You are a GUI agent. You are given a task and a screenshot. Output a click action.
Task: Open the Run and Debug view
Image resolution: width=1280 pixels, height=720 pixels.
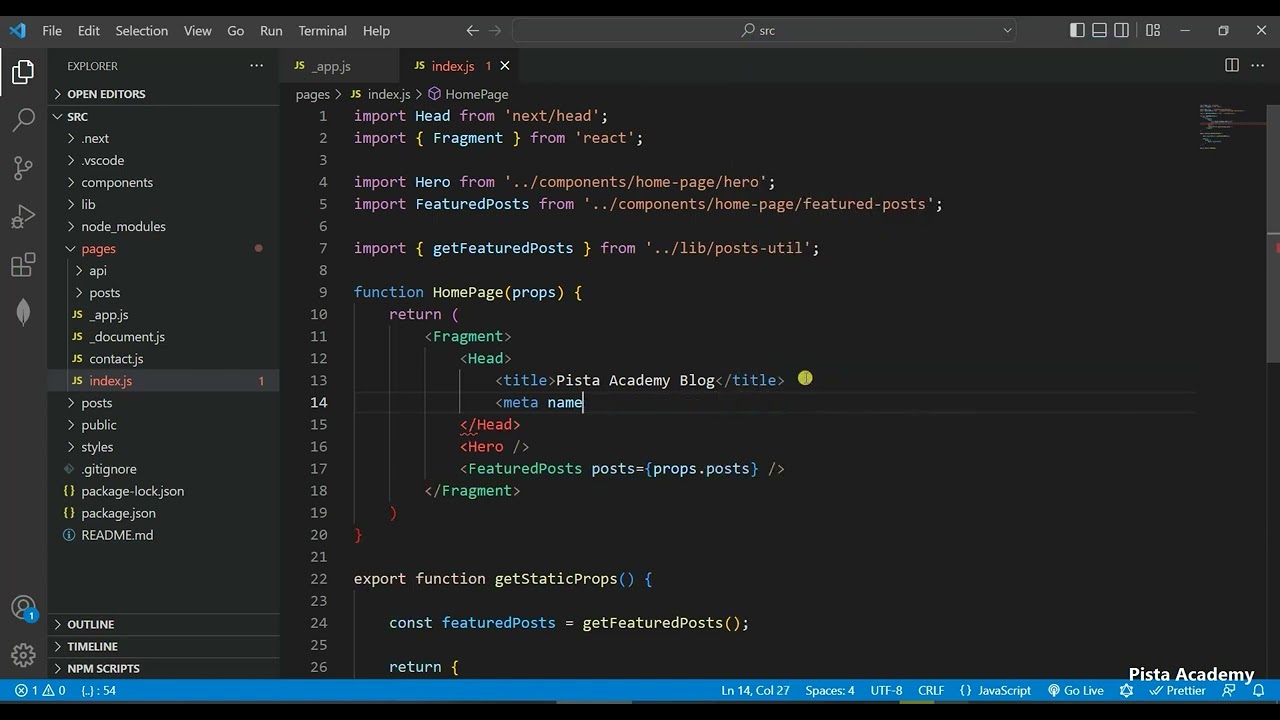coord(23,216)
